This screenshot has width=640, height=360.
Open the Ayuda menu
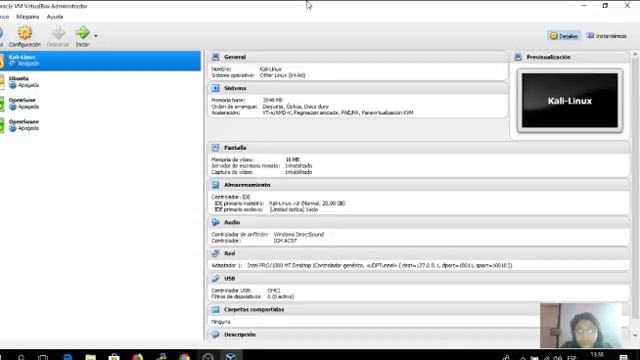(55, 17)
